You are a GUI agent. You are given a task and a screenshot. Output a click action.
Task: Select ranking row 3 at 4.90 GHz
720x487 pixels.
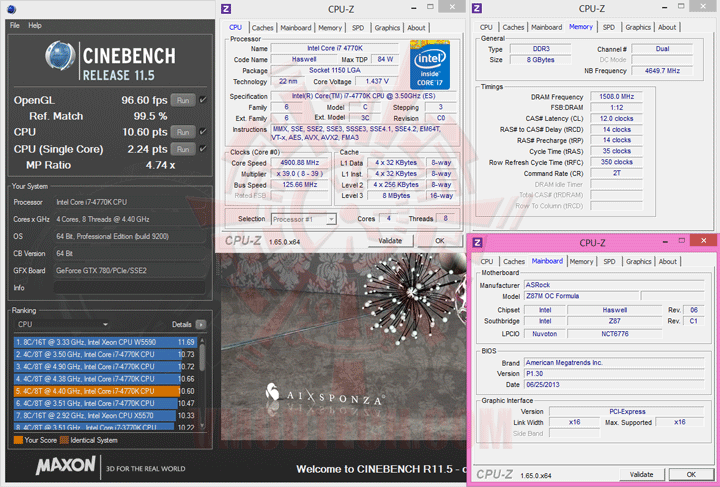(x=106, y=367)
